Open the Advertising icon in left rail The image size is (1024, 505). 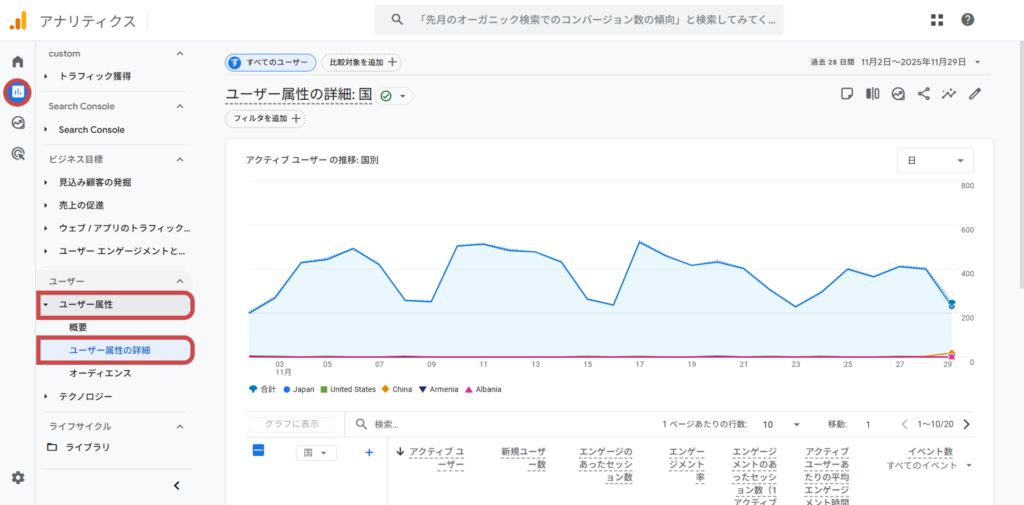pos(17,153)
